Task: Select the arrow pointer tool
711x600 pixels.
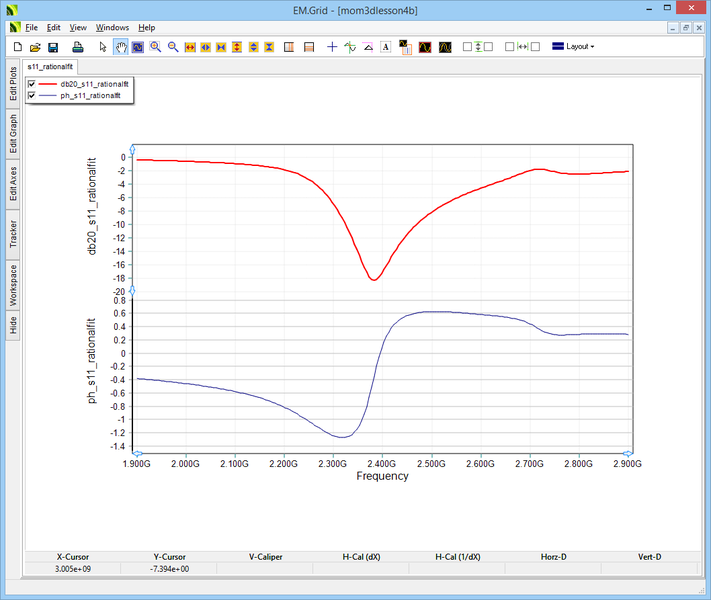Action: pos(103,47)
